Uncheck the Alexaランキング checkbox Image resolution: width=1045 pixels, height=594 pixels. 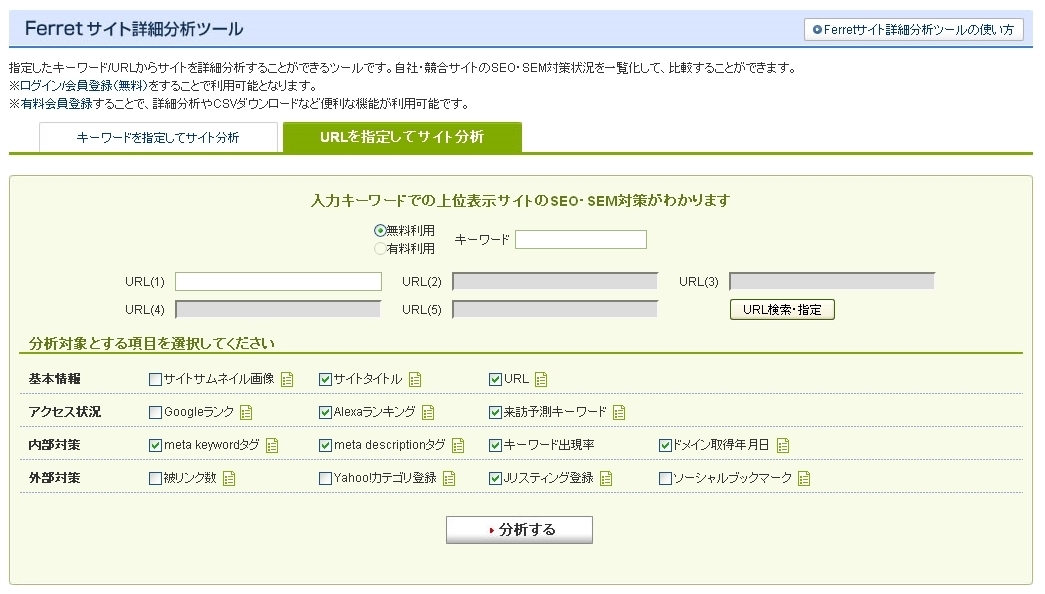coord(325,412)
